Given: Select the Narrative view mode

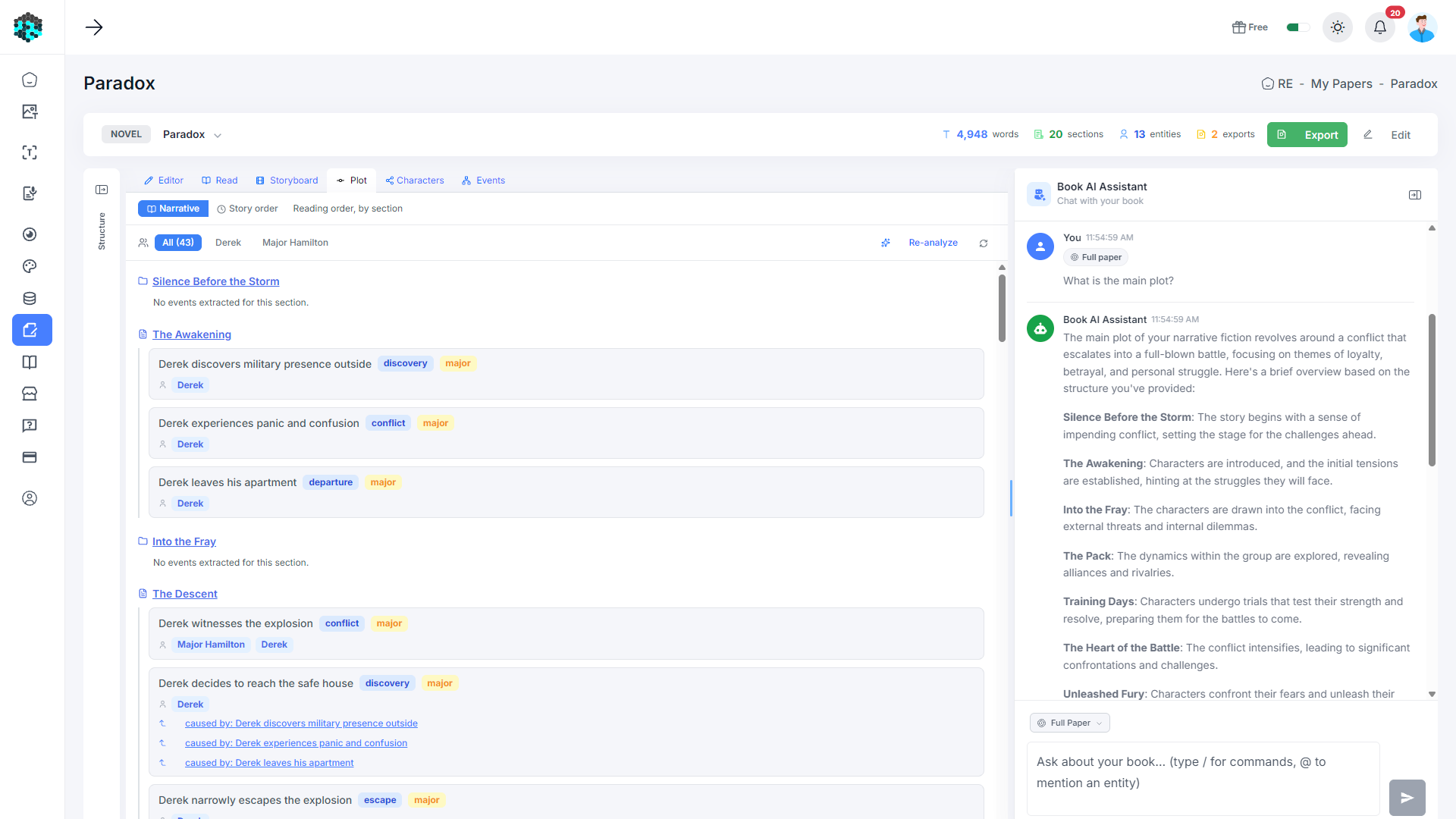Looking at the screenshot, I should [173, 209].
